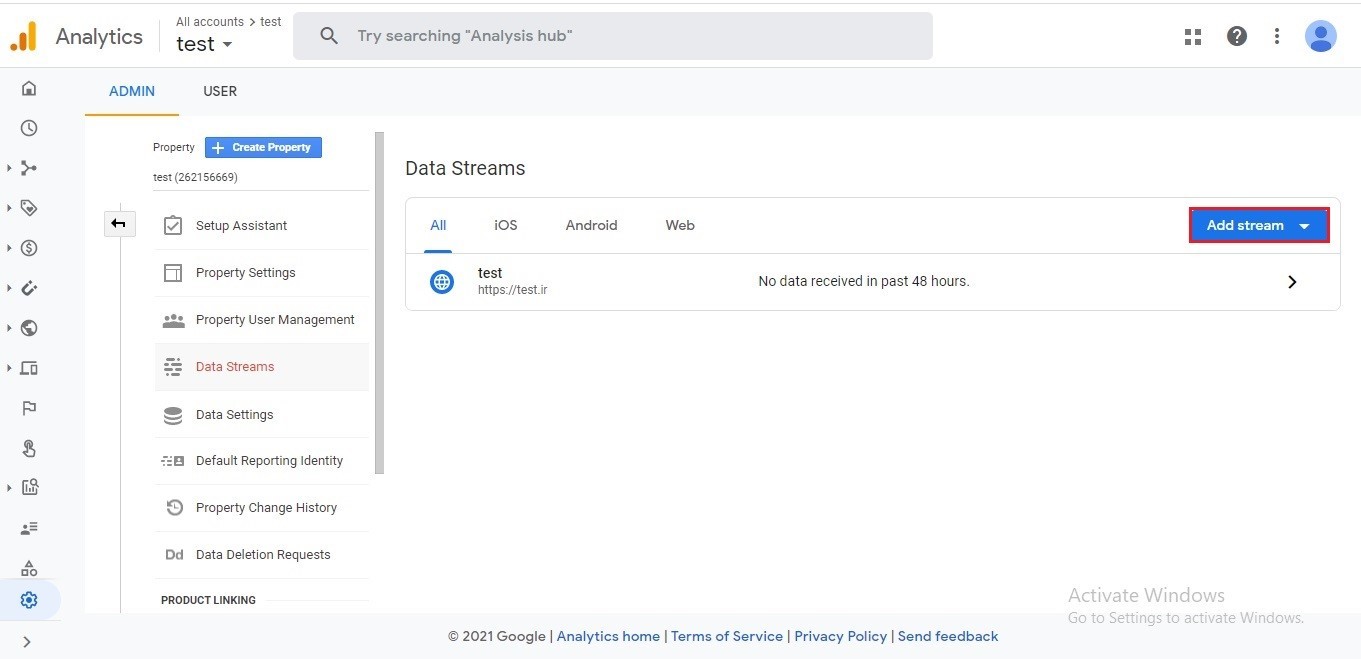Click the Analysis hub search field
The height and width of the screenshot is (659, 1361).
612,36
